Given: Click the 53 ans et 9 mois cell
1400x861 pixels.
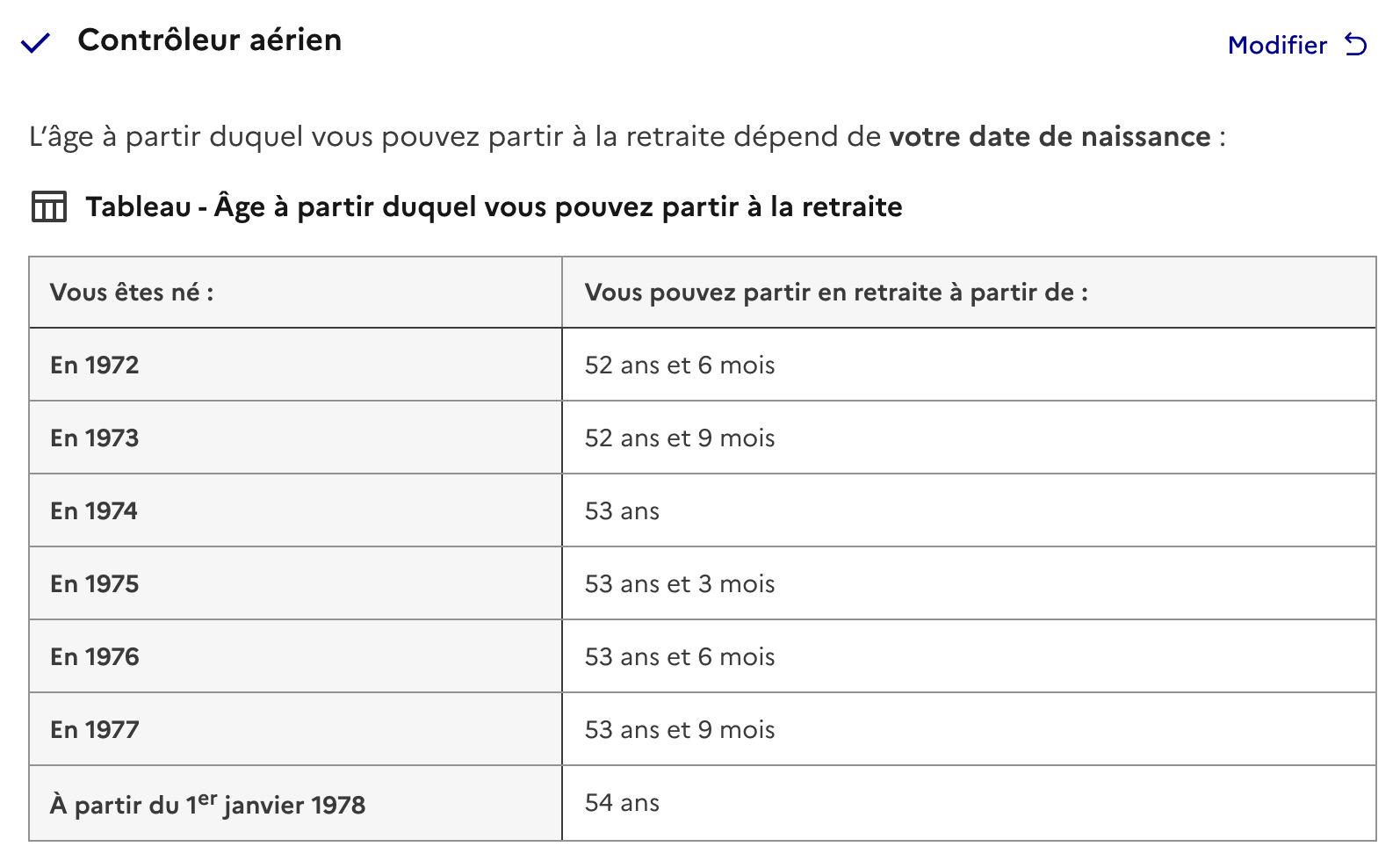Looking at the screenshot, I should click(969, 729).
